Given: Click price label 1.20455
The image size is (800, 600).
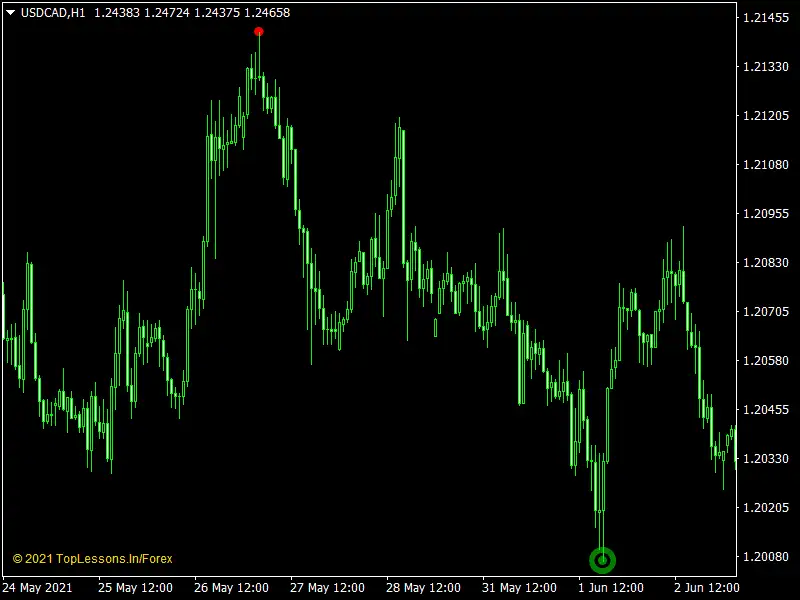Looking at the screenshot, I should point(766,410).
